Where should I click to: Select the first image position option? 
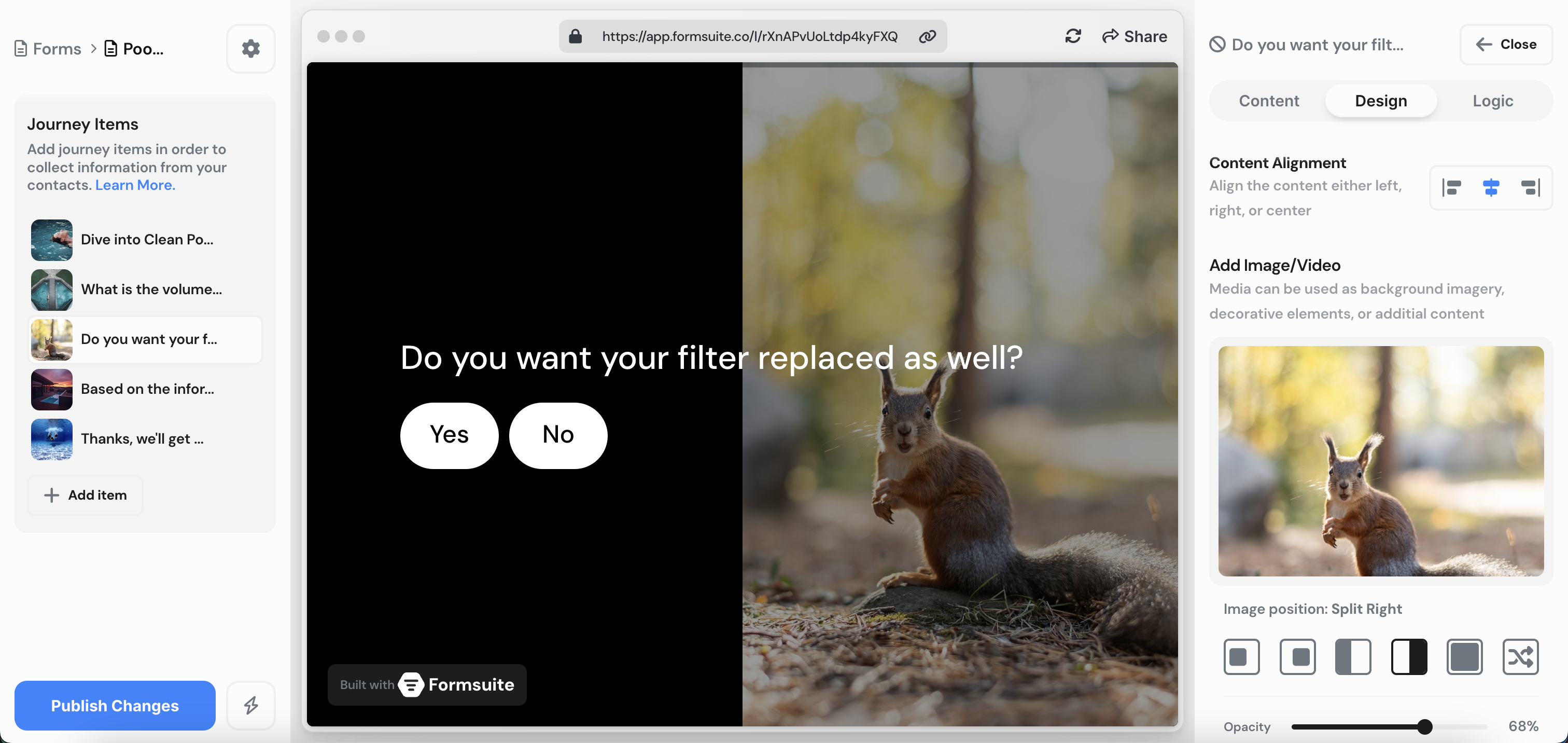(1241, 656)
